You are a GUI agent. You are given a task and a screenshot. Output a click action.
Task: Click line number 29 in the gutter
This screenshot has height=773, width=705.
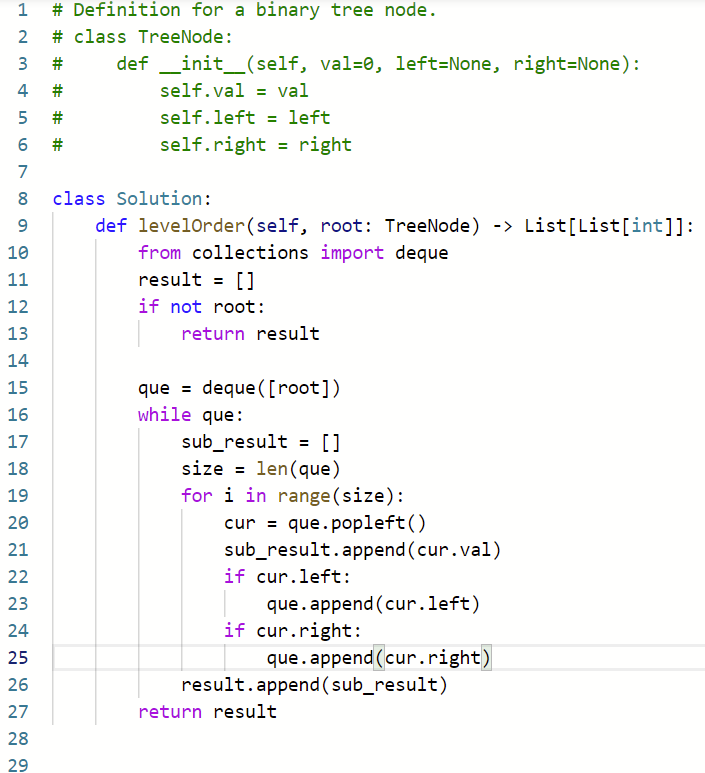point(18,765)
